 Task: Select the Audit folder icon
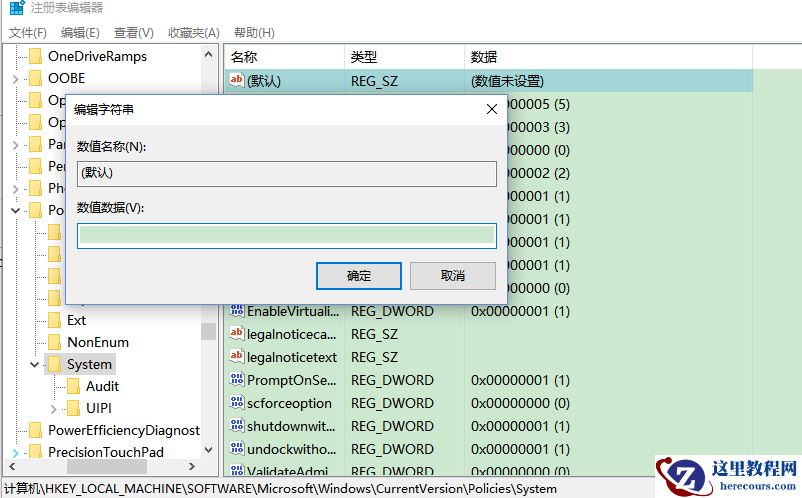click(x=73, y=386)
